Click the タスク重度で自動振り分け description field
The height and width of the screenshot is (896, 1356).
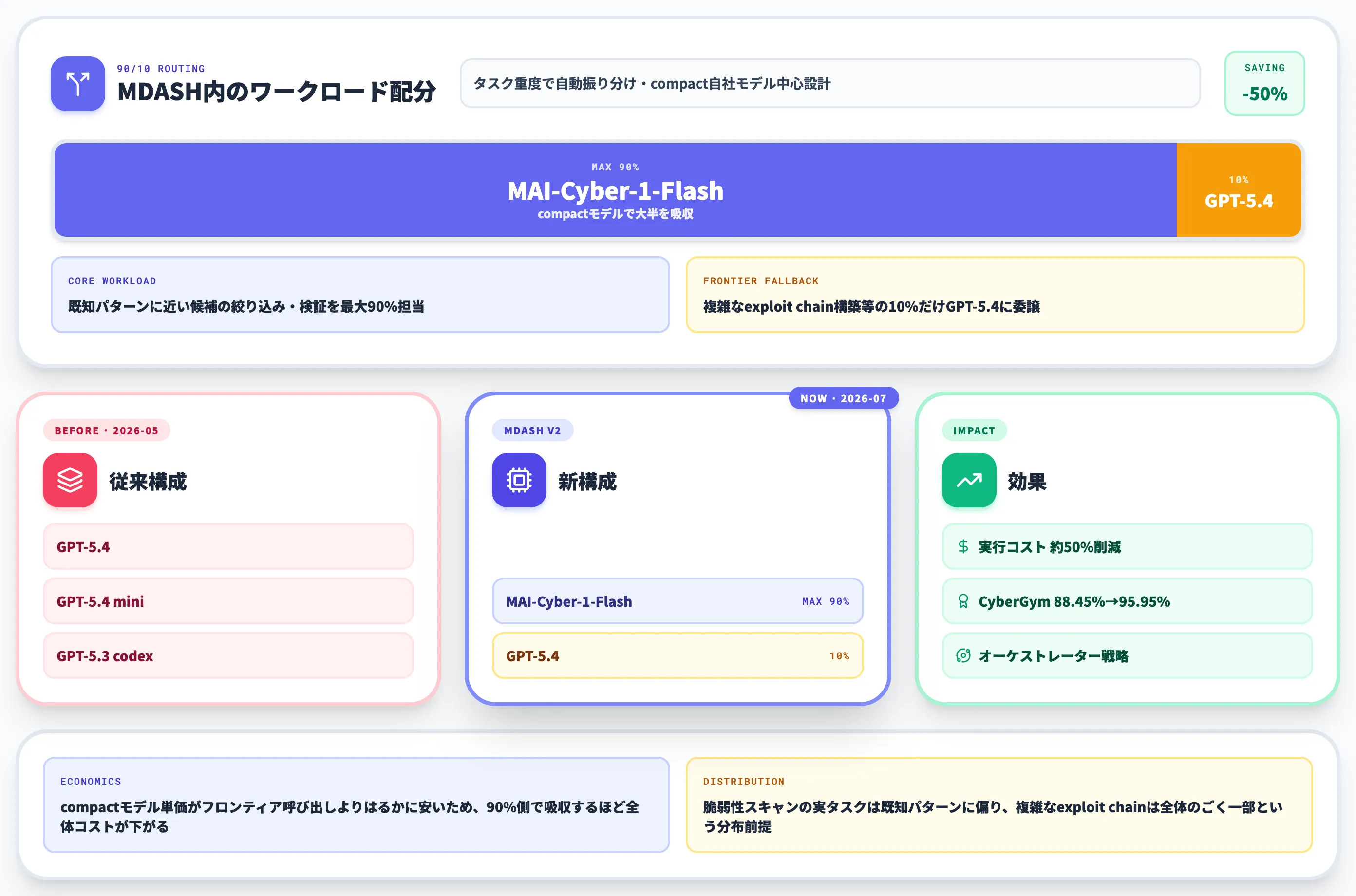click(x=829, y=83)
